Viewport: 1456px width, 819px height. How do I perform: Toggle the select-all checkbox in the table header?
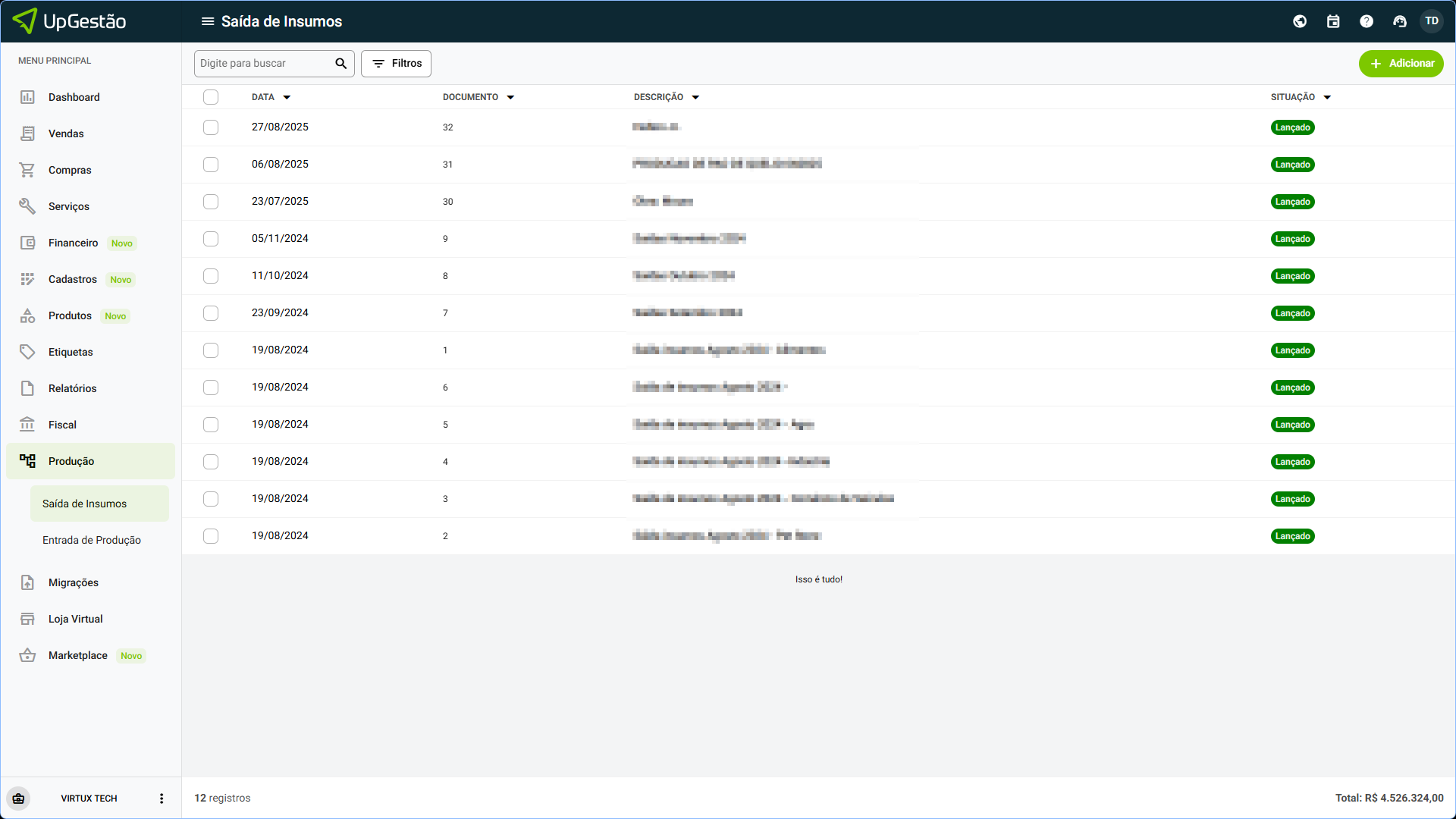pos(211,97)
